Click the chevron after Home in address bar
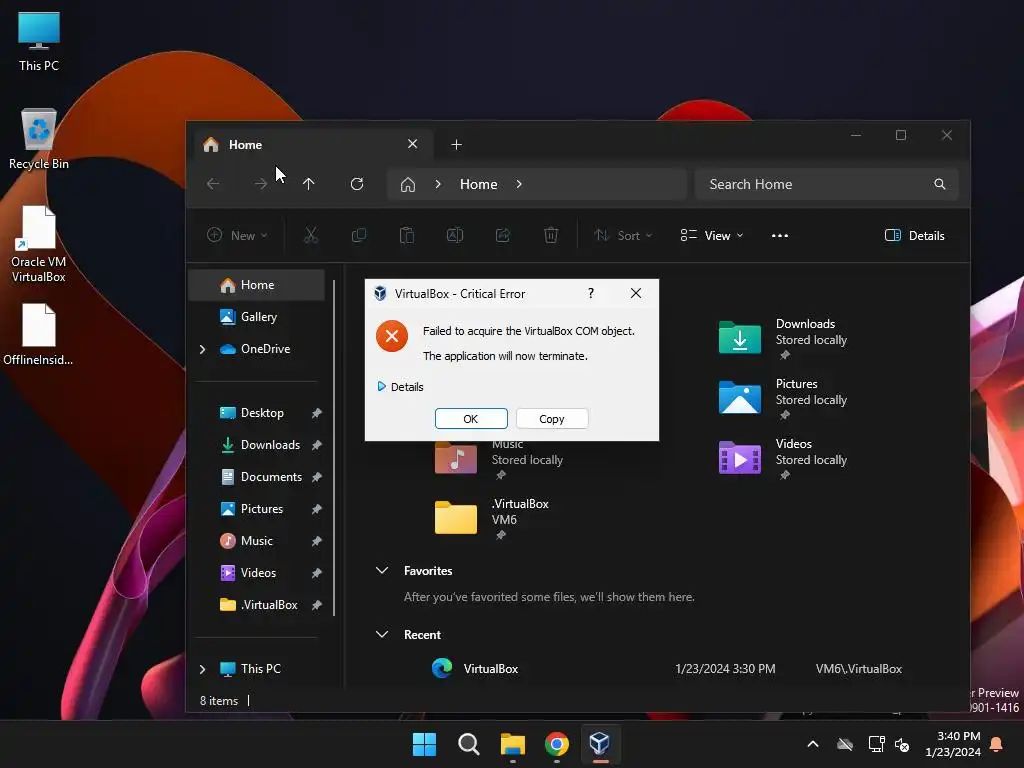 519,185
